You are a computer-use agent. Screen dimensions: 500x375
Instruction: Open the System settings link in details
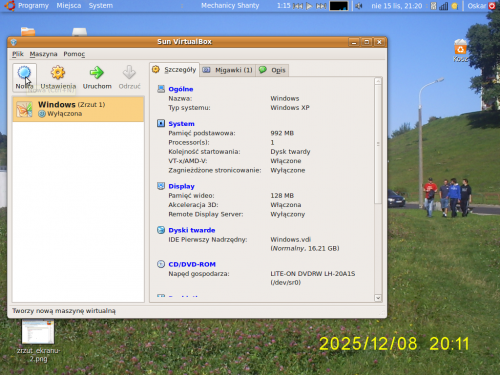pos(181,124)
